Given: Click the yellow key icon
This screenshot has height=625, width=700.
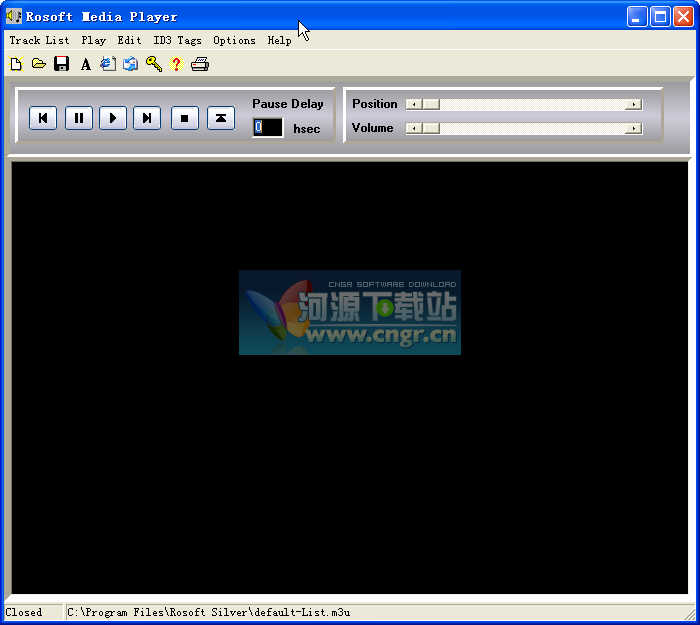Looking at the screenshot, I should pos(154,64).
